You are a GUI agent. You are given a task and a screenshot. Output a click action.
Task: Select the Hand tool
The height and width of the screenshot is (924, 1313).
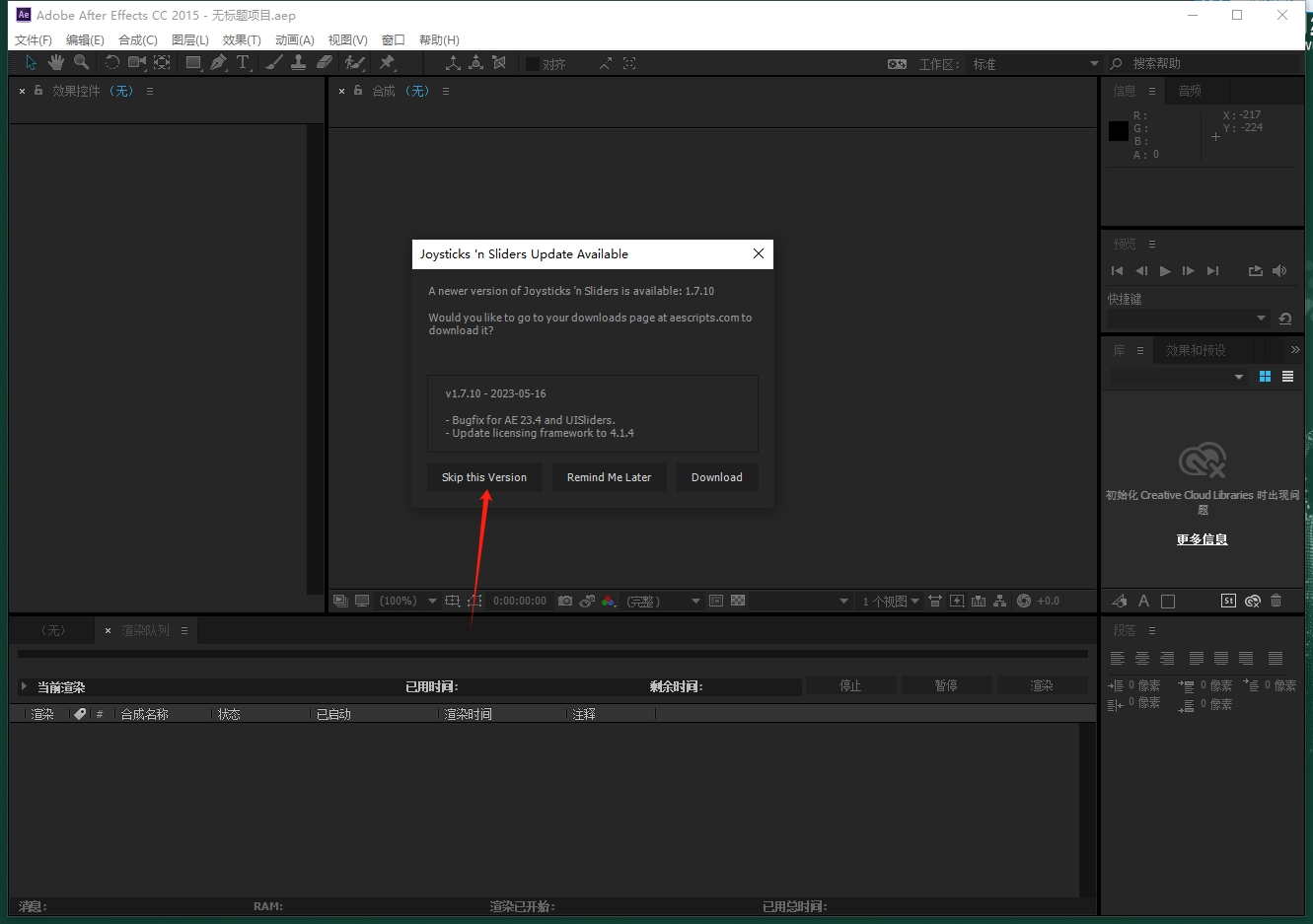click(x=56, y=62)
